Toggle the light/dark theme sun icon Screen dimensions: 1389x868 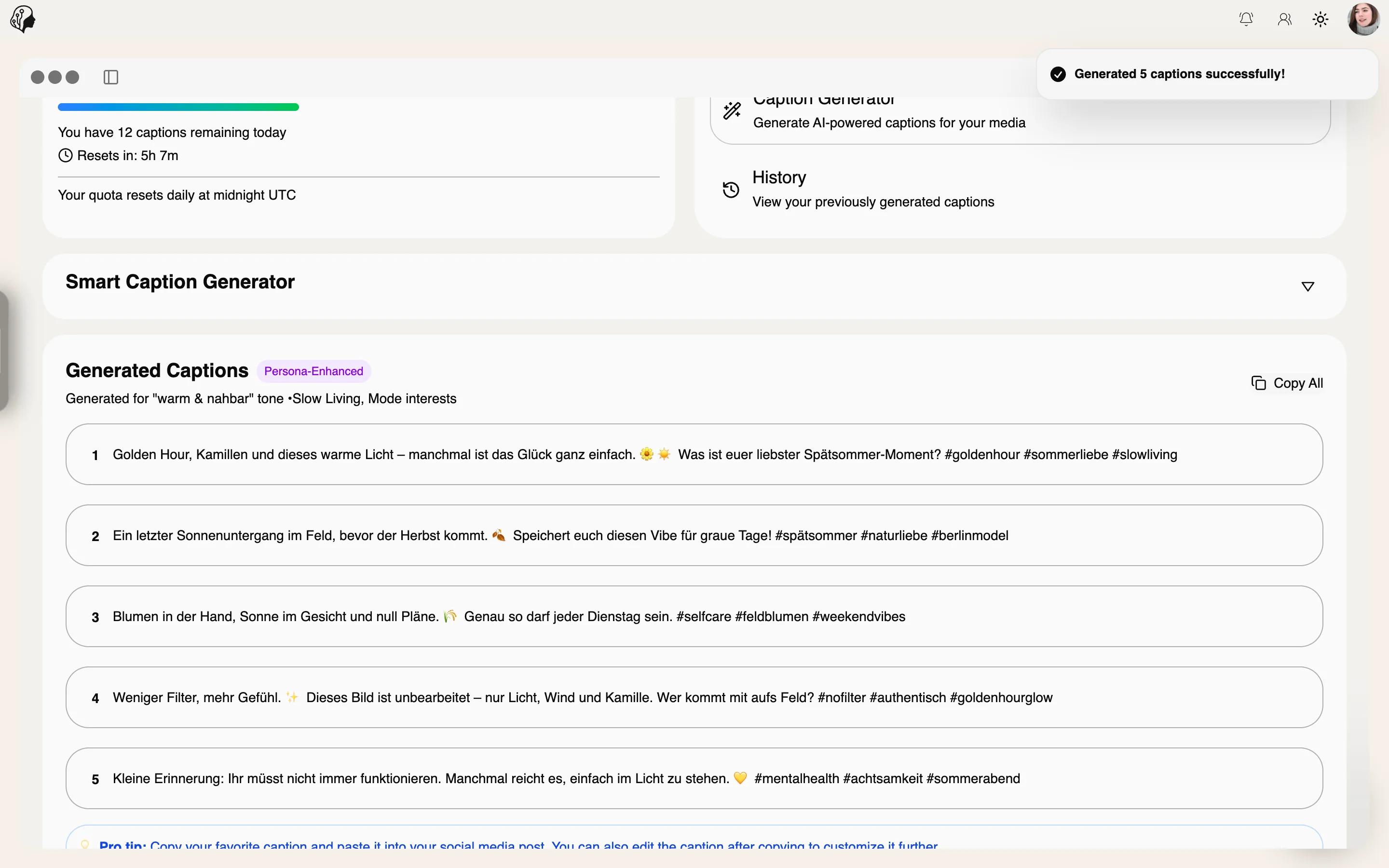(1320, 19)
